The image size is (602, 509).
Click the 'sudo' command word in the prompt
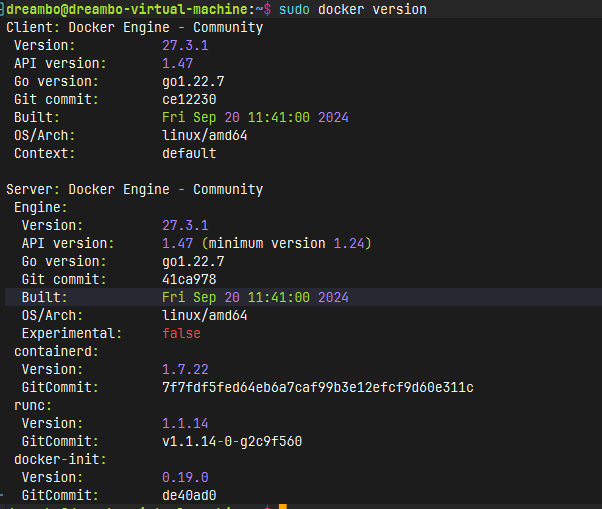(294, 9)
